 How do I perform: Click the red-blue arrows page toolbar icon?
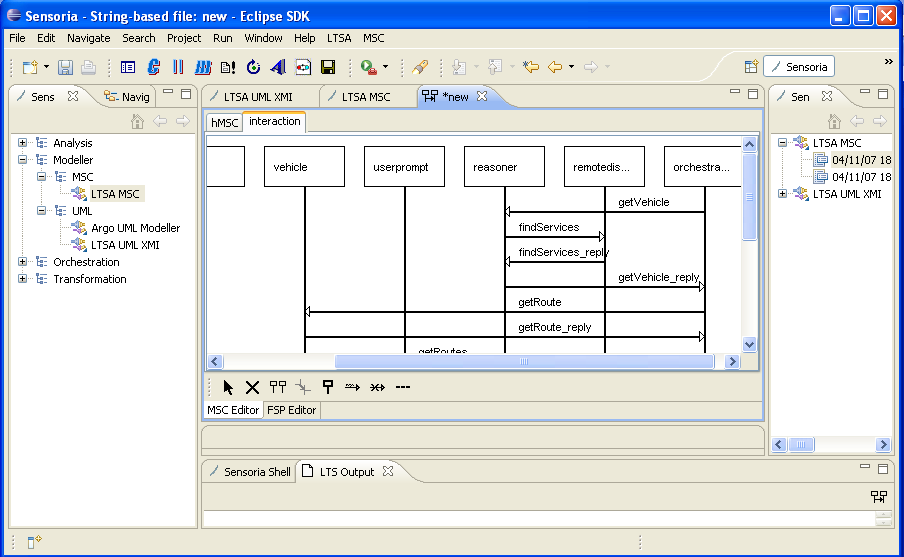coord(303,67)
